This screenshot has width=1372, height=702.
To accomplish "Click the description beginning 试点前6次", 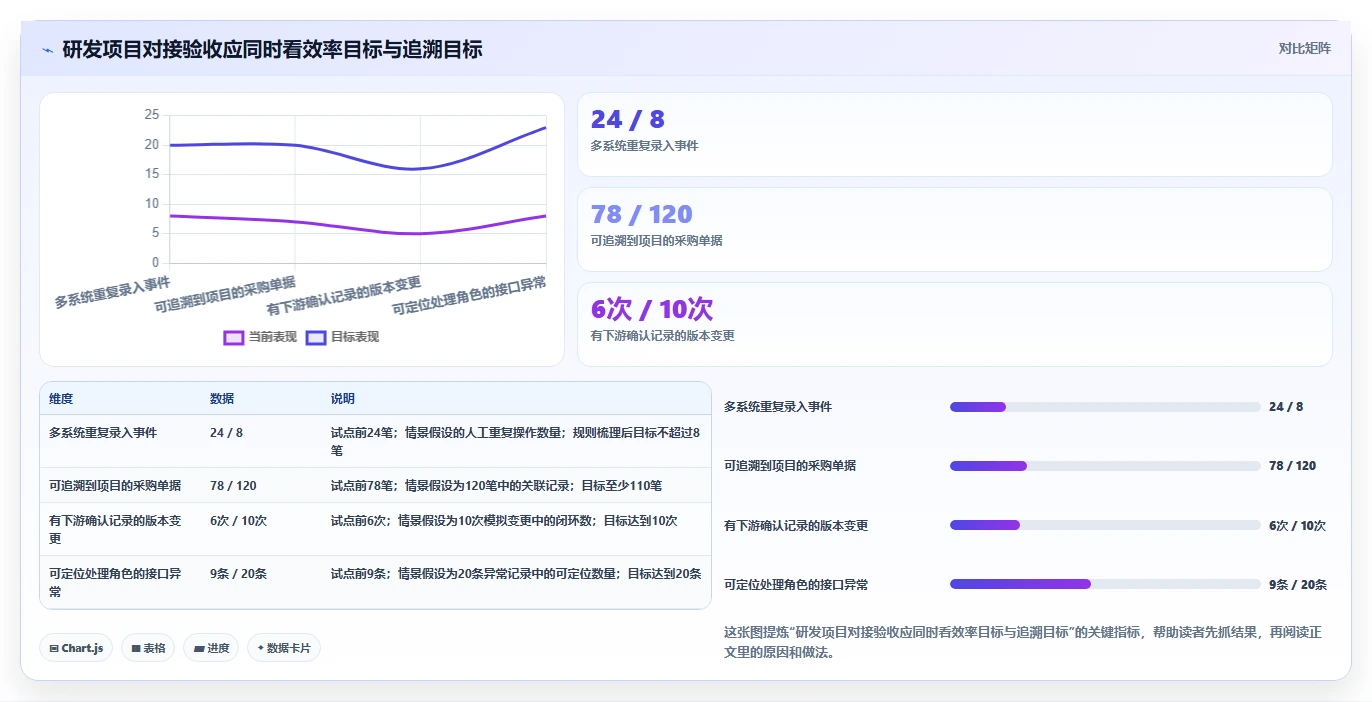I will 504,521.
